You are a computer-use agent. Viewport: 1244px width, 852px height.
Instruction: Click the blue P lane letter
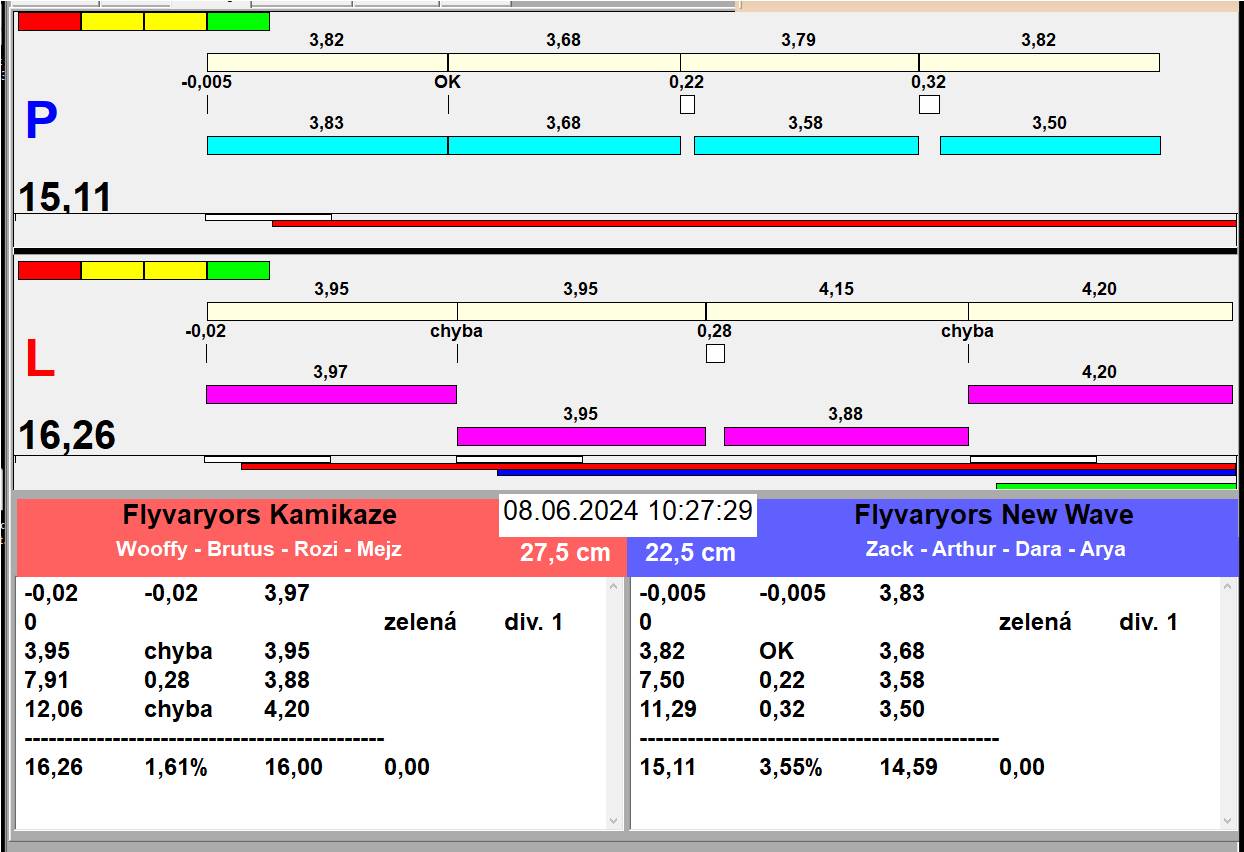(x=41, y=121)
